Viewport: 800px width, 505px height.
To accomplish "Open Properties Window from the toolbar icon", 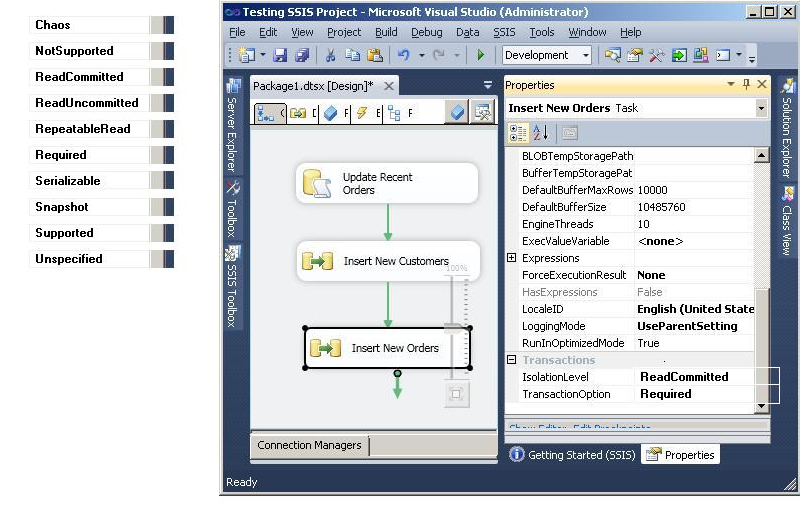I will click(635, 55).
